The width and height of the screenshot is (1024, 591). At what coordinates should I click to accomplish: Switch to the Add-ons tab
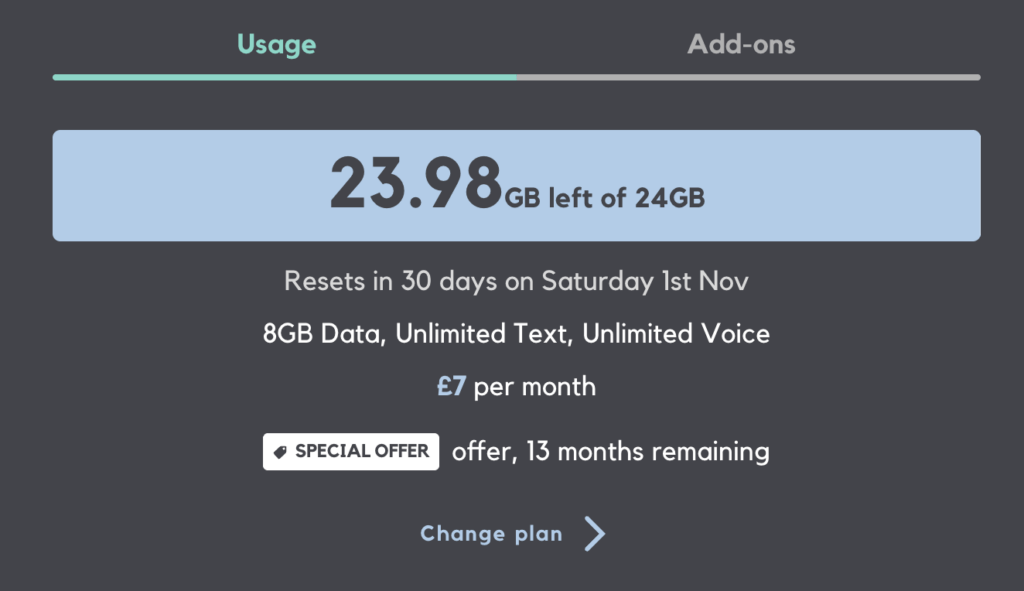[741, 44]
